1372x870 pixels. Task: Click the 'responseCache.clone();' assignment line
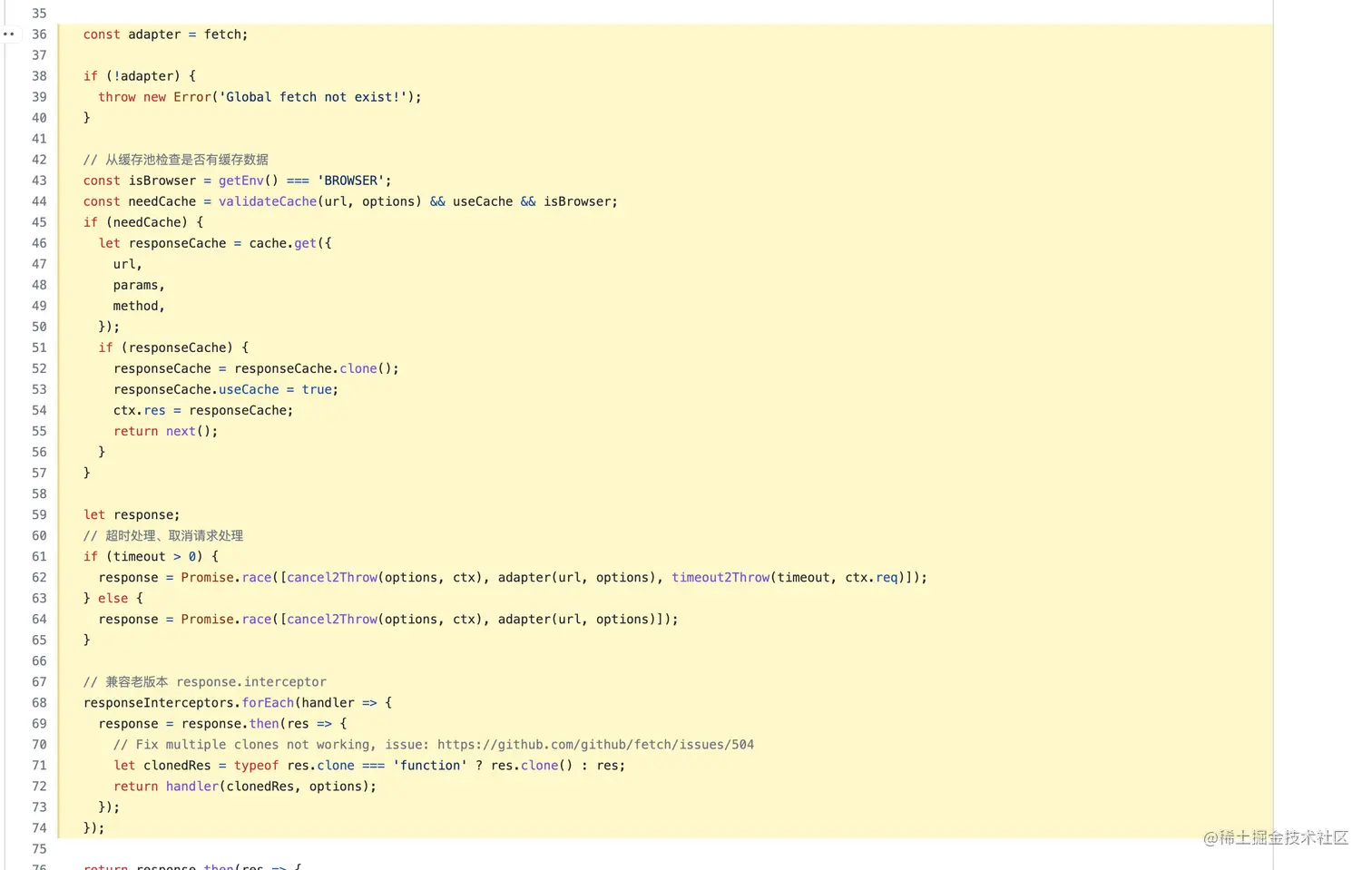pyautogui.click(x=256, y=368)
